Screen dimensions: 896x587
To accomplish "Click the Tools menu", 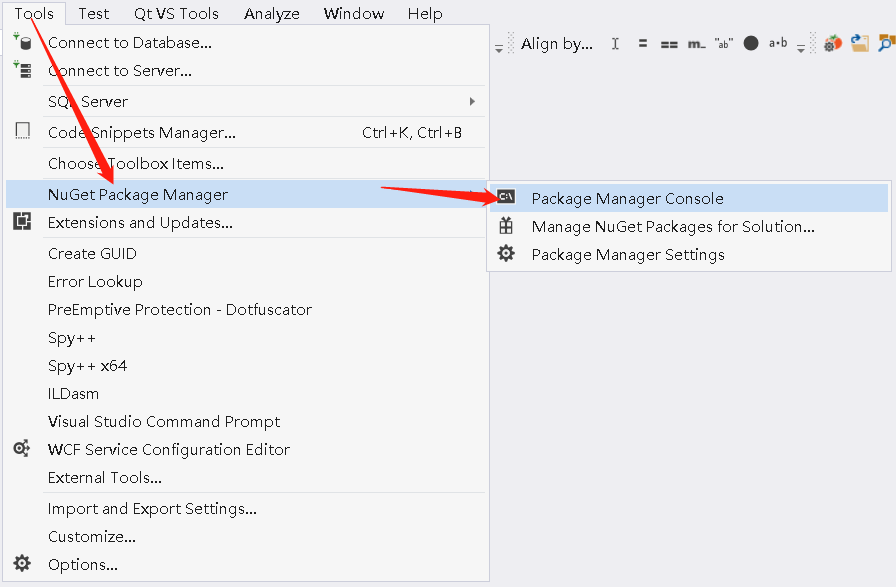I will point(34,13).
